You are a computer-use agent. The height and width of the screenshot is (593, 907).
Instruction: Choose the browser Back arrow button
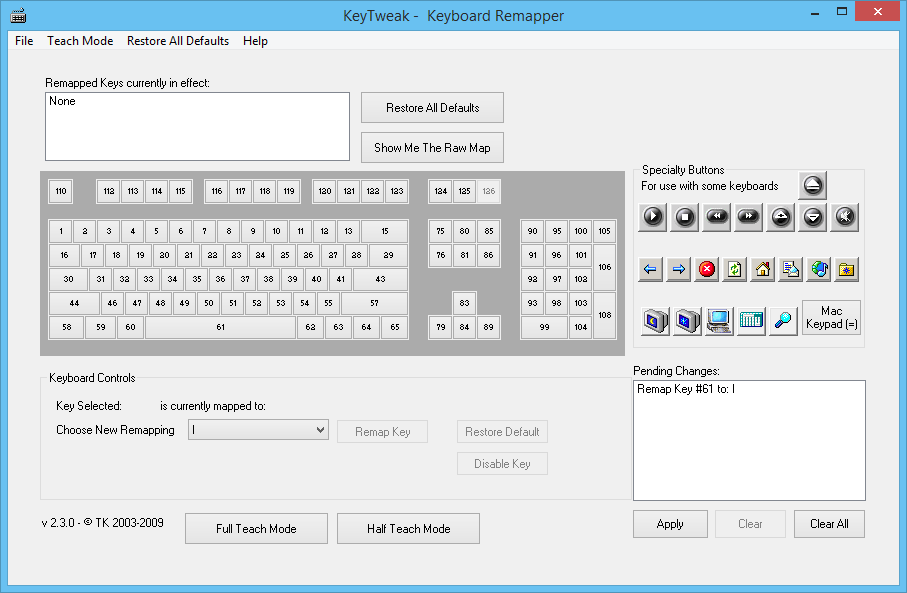click(650, 269)
